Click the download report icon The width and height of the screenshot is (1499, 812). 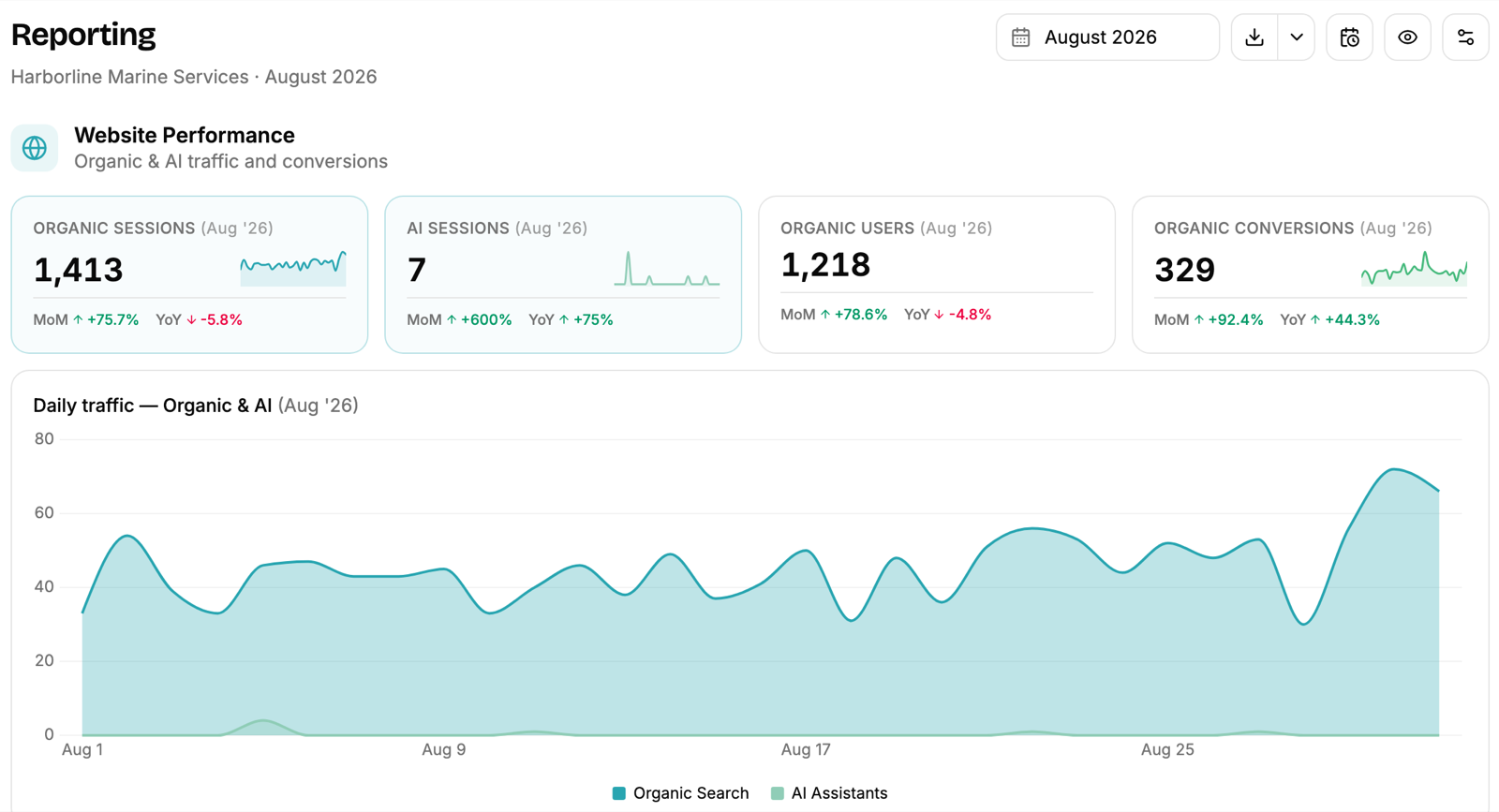pyautogui.click(x=1254, y=37)
